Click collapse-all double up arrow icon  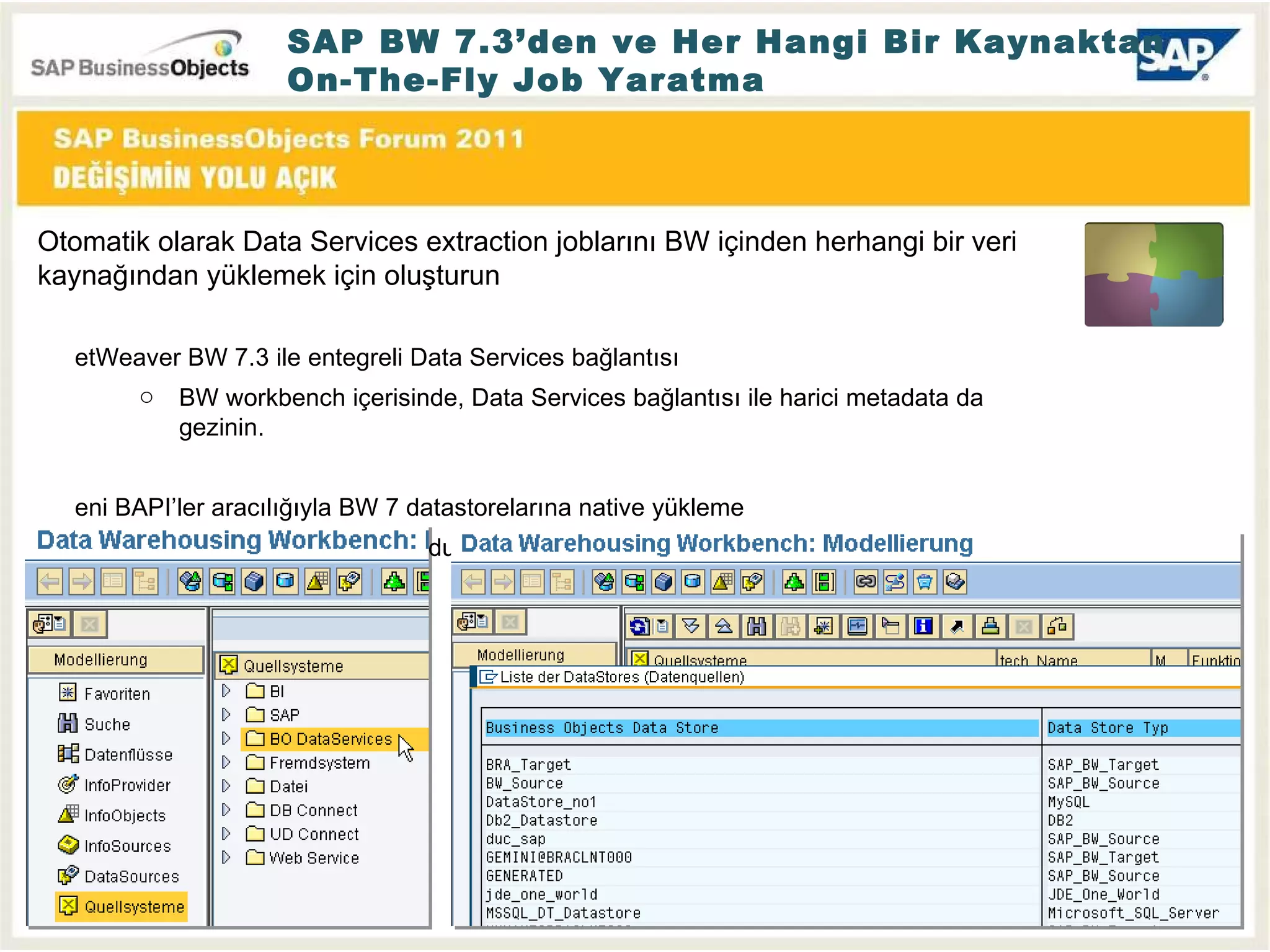pos(724,627)
